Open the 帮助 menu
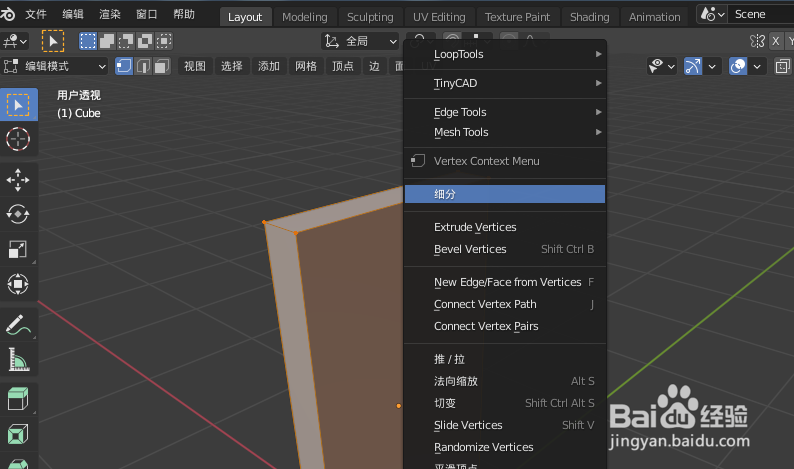 [x=184, y=14]
